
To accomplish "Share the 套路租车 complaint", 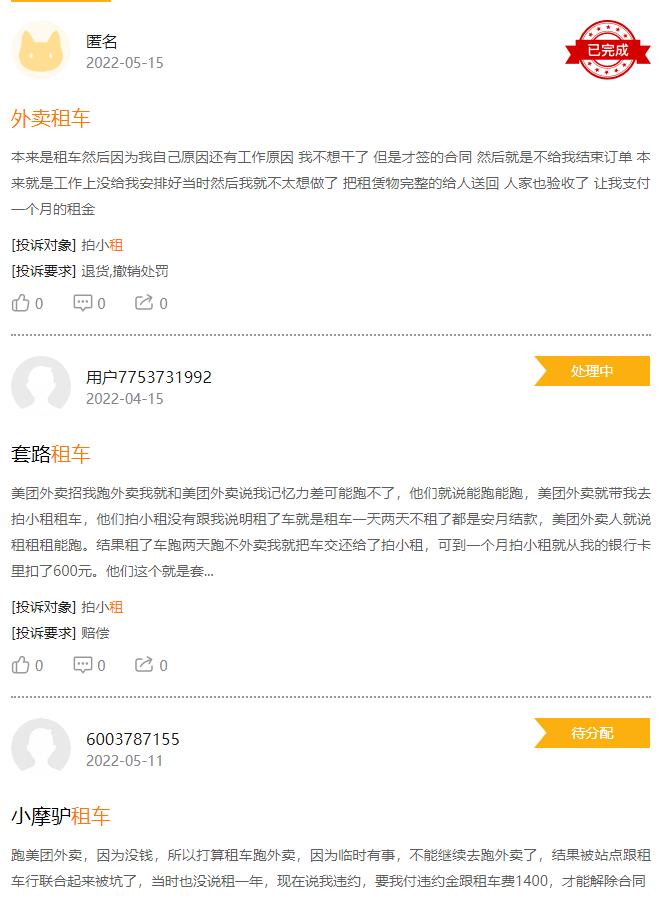I will pos(145,665).
